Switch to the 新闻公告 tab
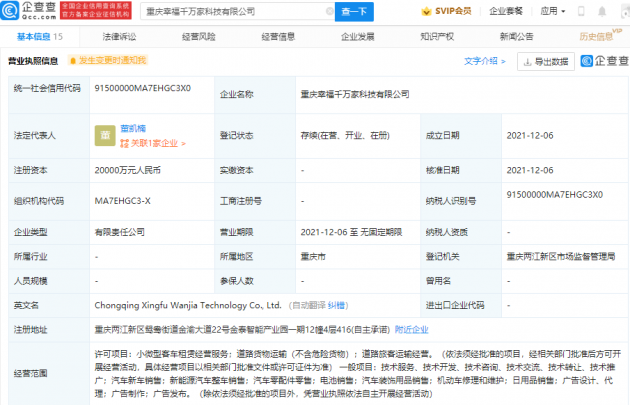 (x=516, y=37)
